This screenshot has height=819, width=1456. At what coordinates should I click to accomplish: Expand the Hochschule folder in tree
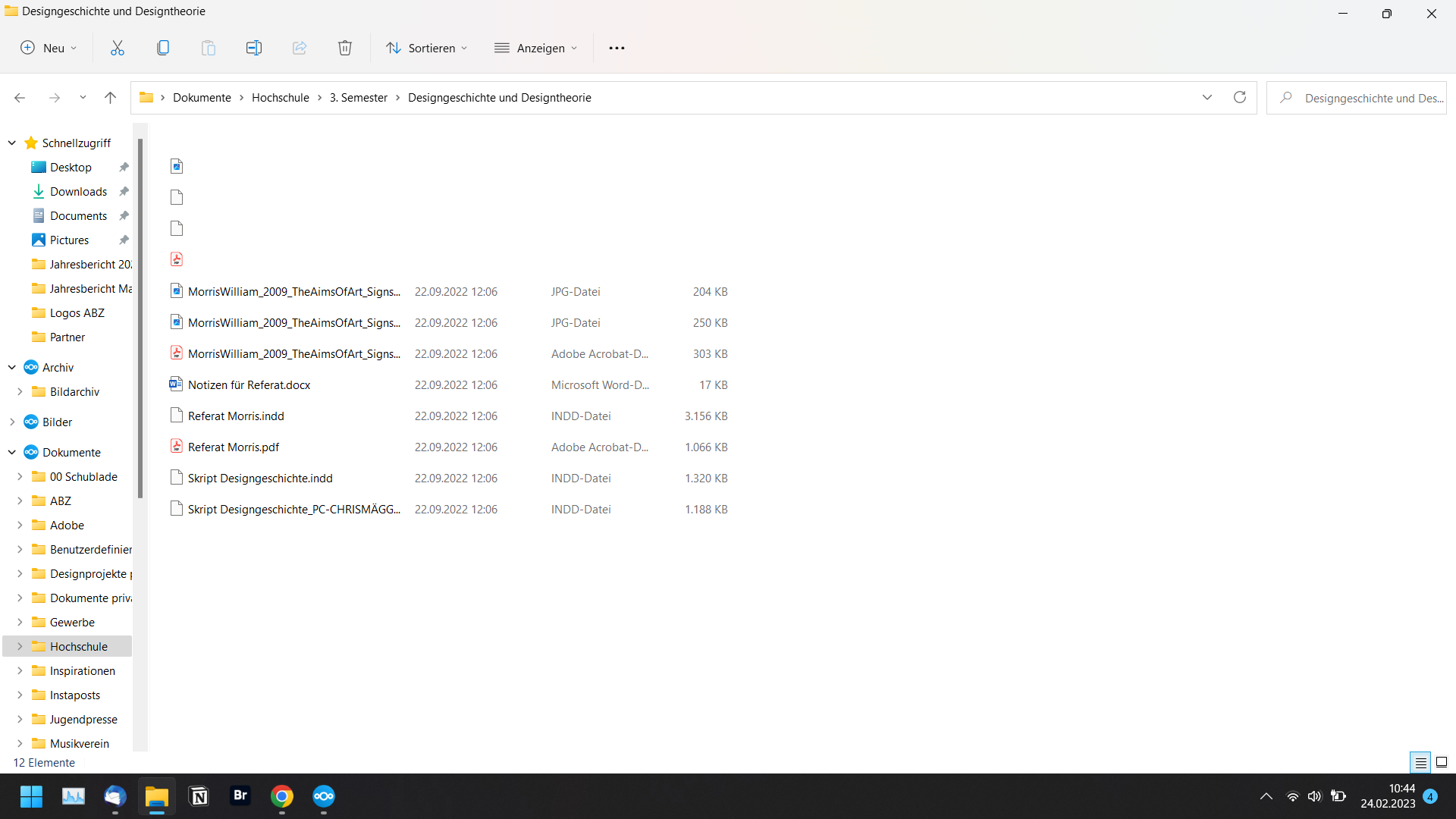click(x=20, y=646)
